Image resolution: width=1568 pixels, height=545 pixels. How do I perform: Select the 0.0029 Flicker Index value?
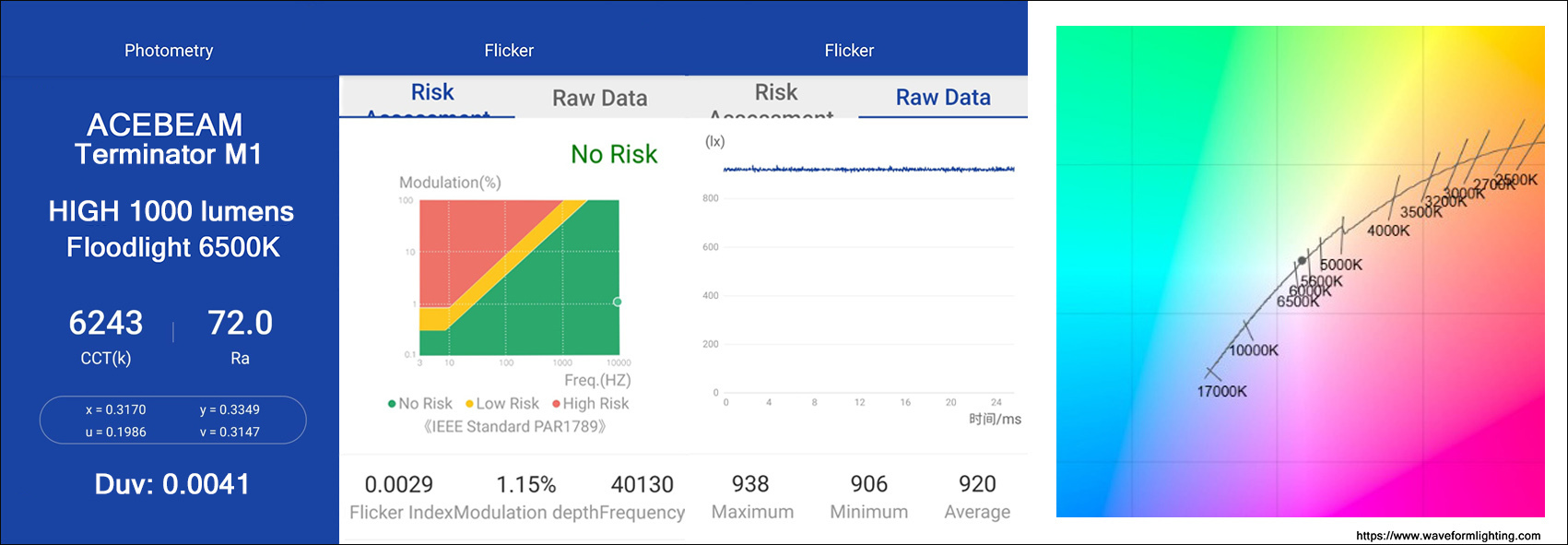click(x=399, y=484)
